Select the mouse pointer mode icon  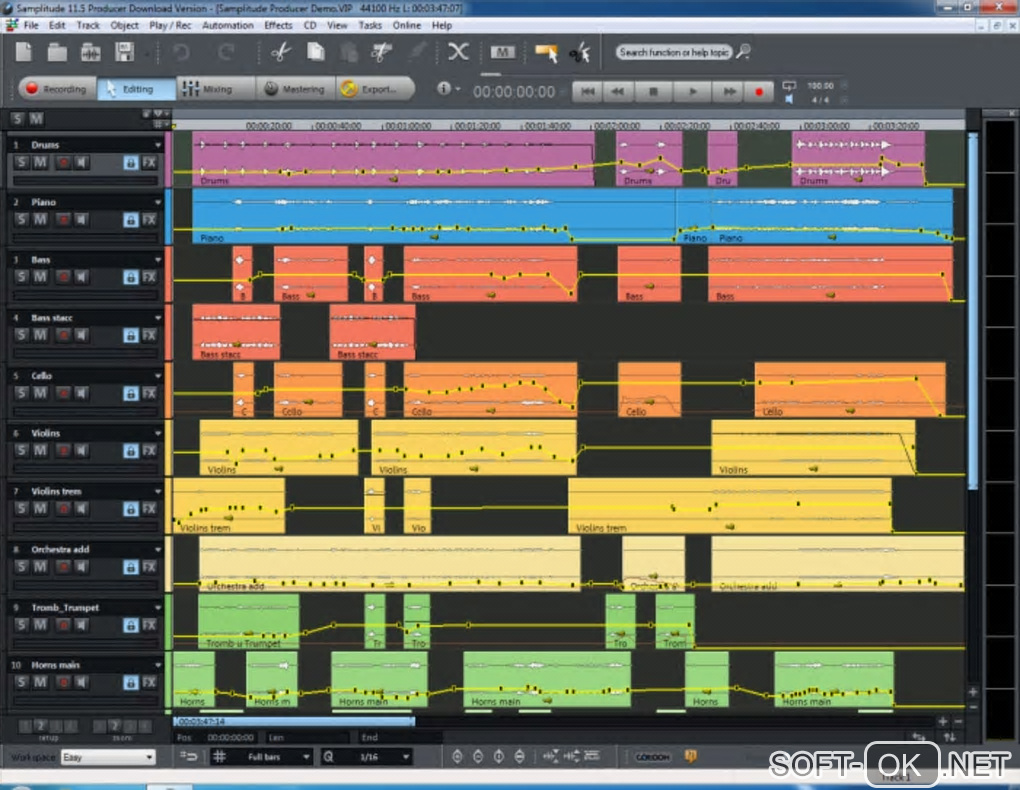point(545,53)
